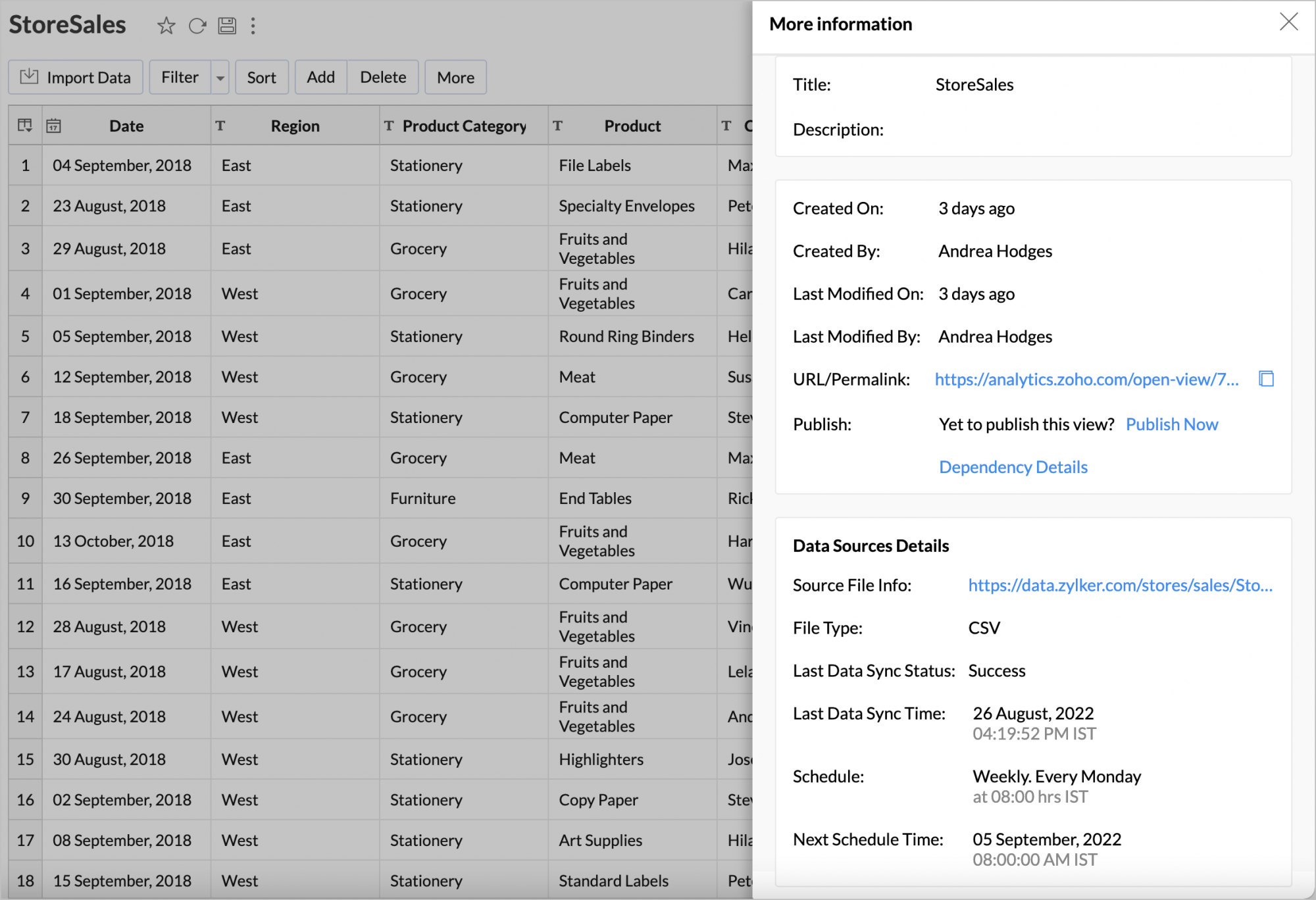Screen dimensions: 1316x900
Task: Click the Delete toolbar button
Action: (x=383, y=78)
